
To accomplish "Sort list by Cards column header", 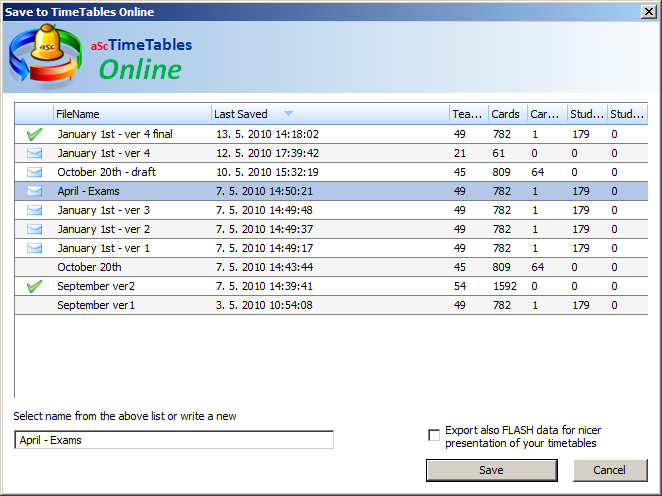I will pos(506,114).
